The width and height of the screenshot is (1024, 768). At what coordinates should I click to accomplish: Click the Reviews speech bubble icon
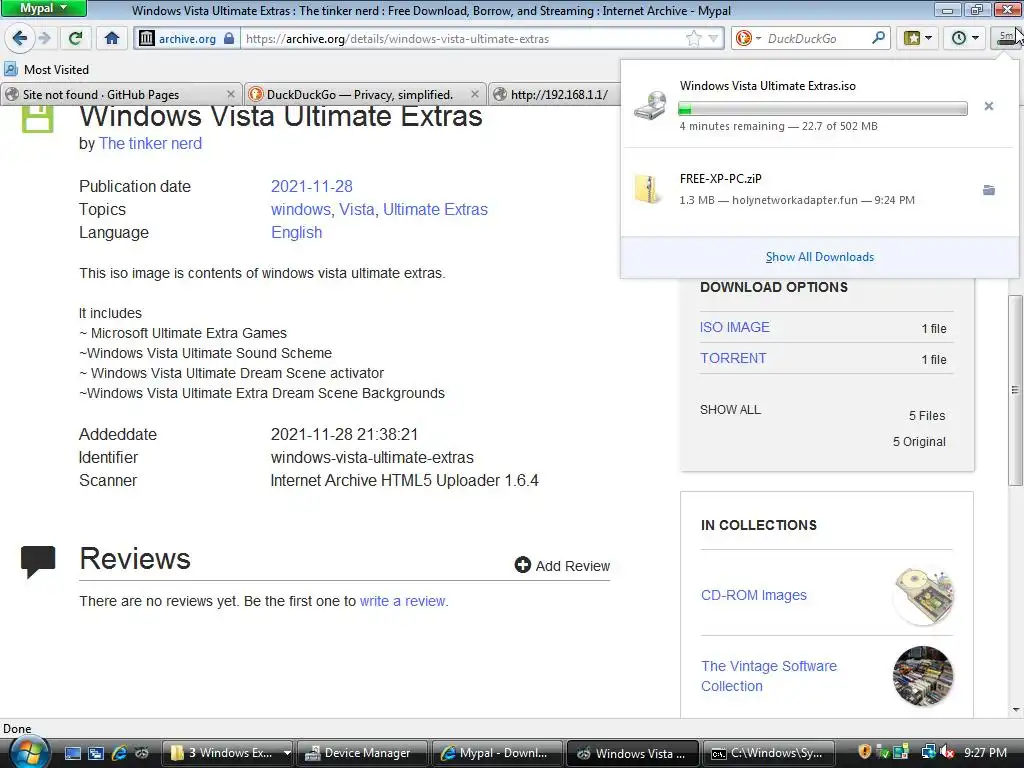[38, 562]
